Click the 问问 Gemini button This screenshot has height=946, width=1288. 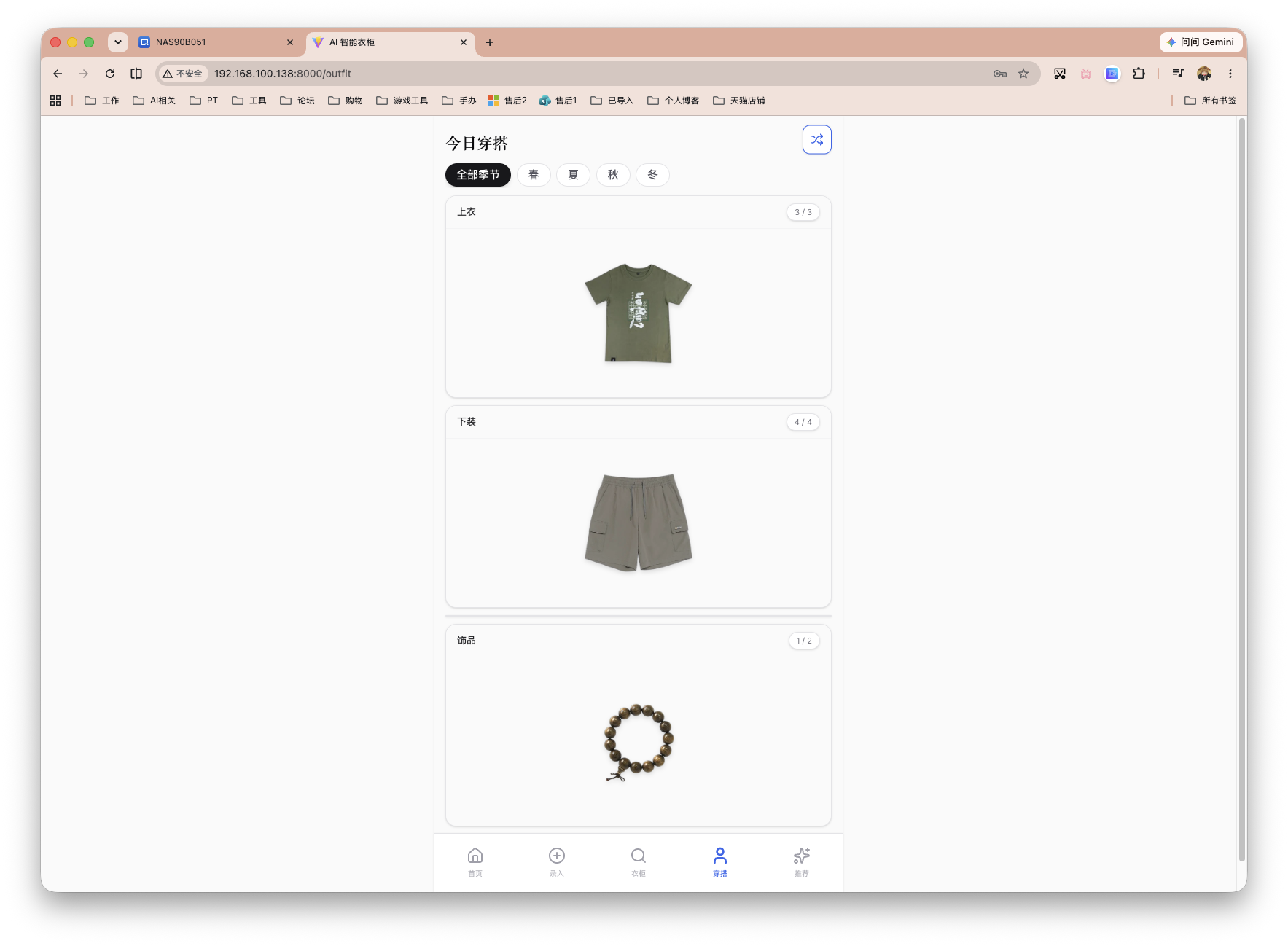[1201, 42]
